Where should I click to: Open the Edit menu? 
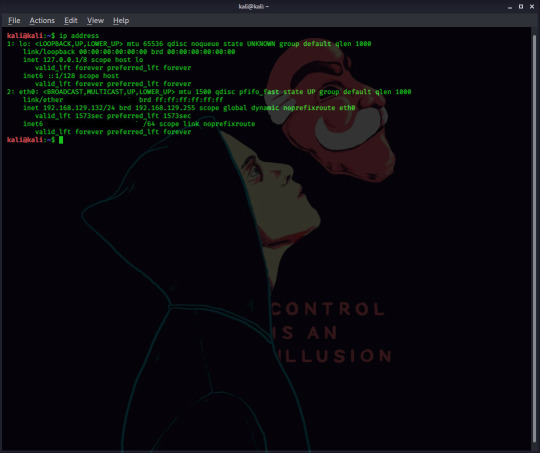coord(71,21)
